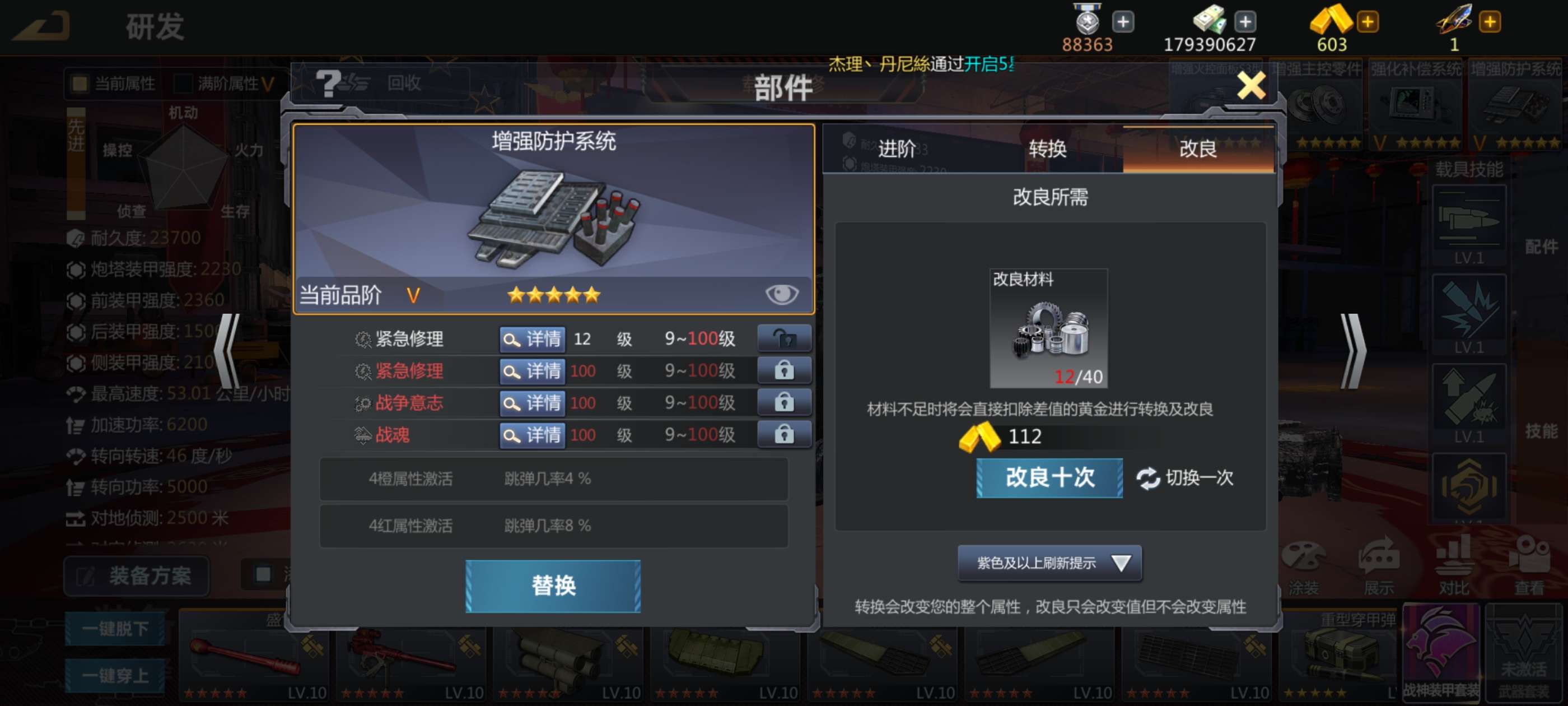Add gold via plus icon next to 603

[1367, 22]
